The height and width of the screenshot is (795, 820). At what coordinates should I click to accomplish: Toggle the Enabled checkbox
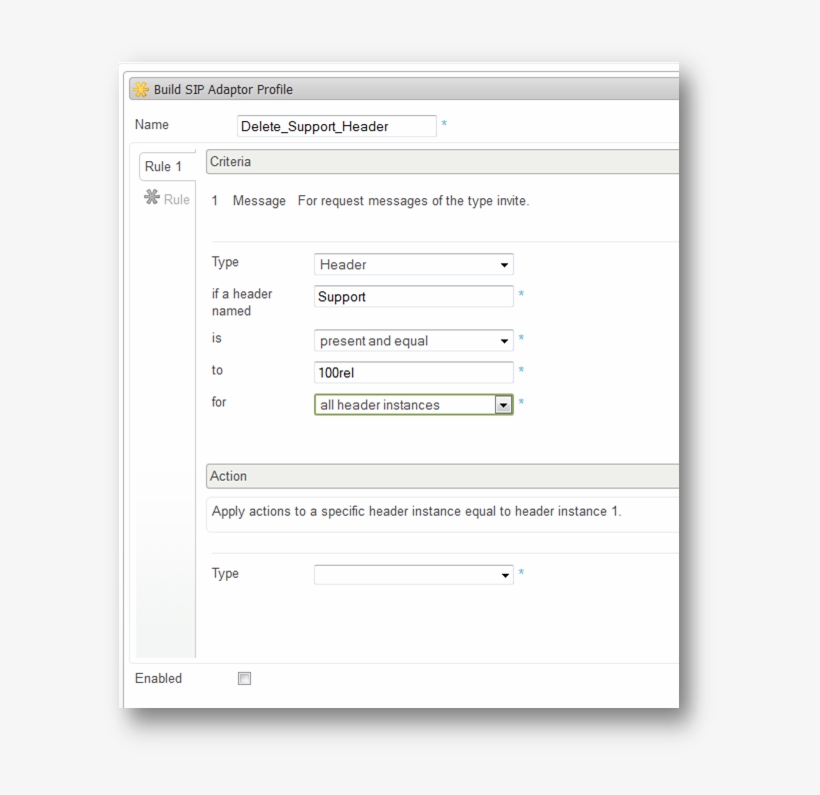tap(244, 679)
